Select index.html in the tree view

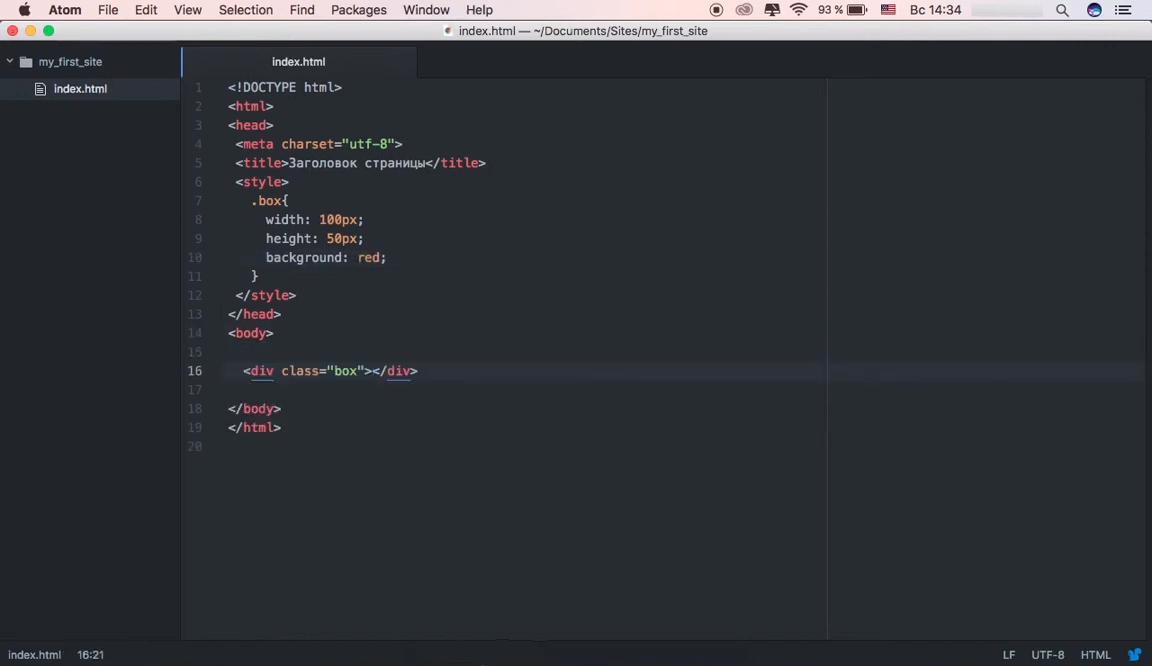(80, 89)
